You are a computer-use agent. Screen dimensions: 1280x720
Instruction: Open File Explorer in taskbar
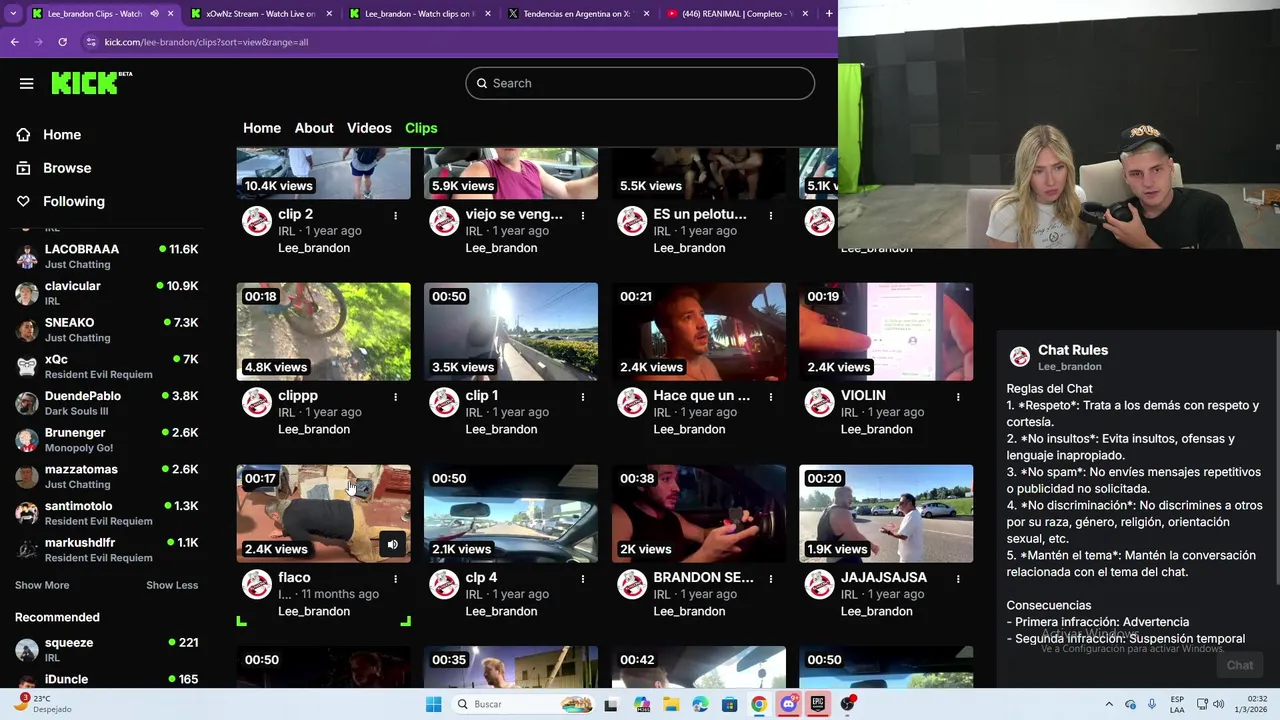click(671, 704)
